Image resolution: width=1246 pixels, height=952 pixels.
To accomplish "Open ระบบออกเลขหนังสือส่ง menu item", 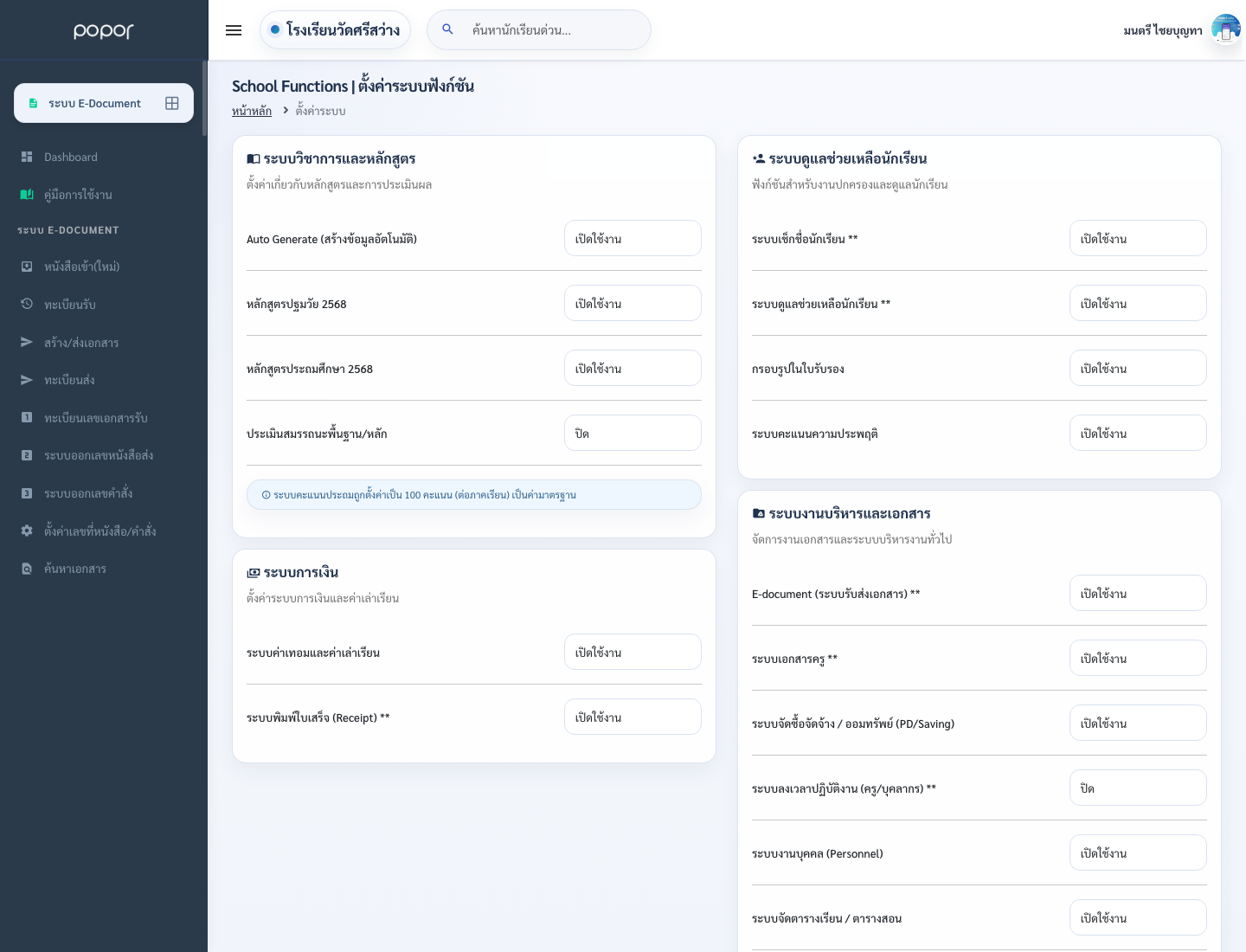I will coord(104,455).
